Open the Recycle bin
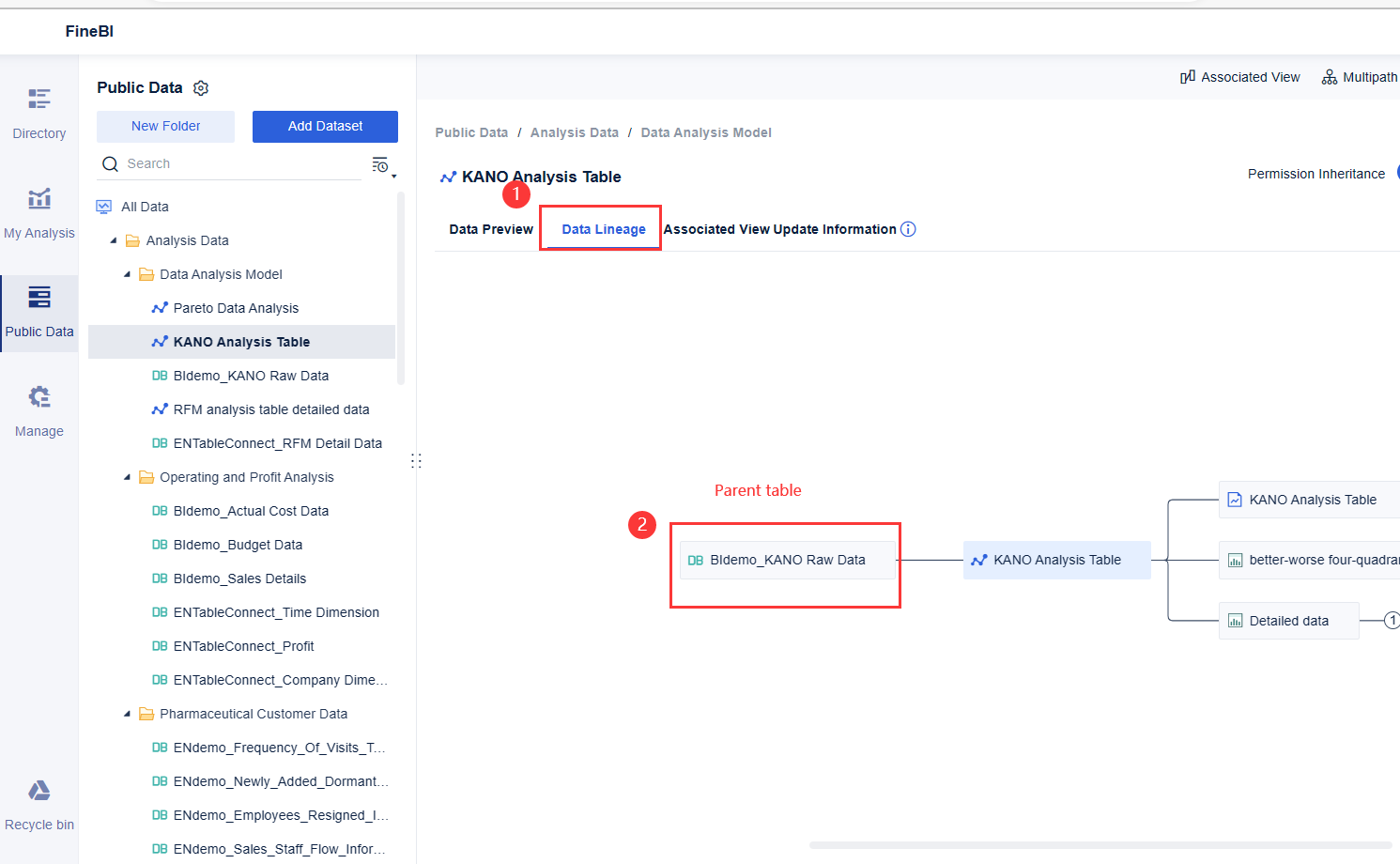The width and height of the screenshot is (1400, 864). pyautogui.click(x=39, y=804)
